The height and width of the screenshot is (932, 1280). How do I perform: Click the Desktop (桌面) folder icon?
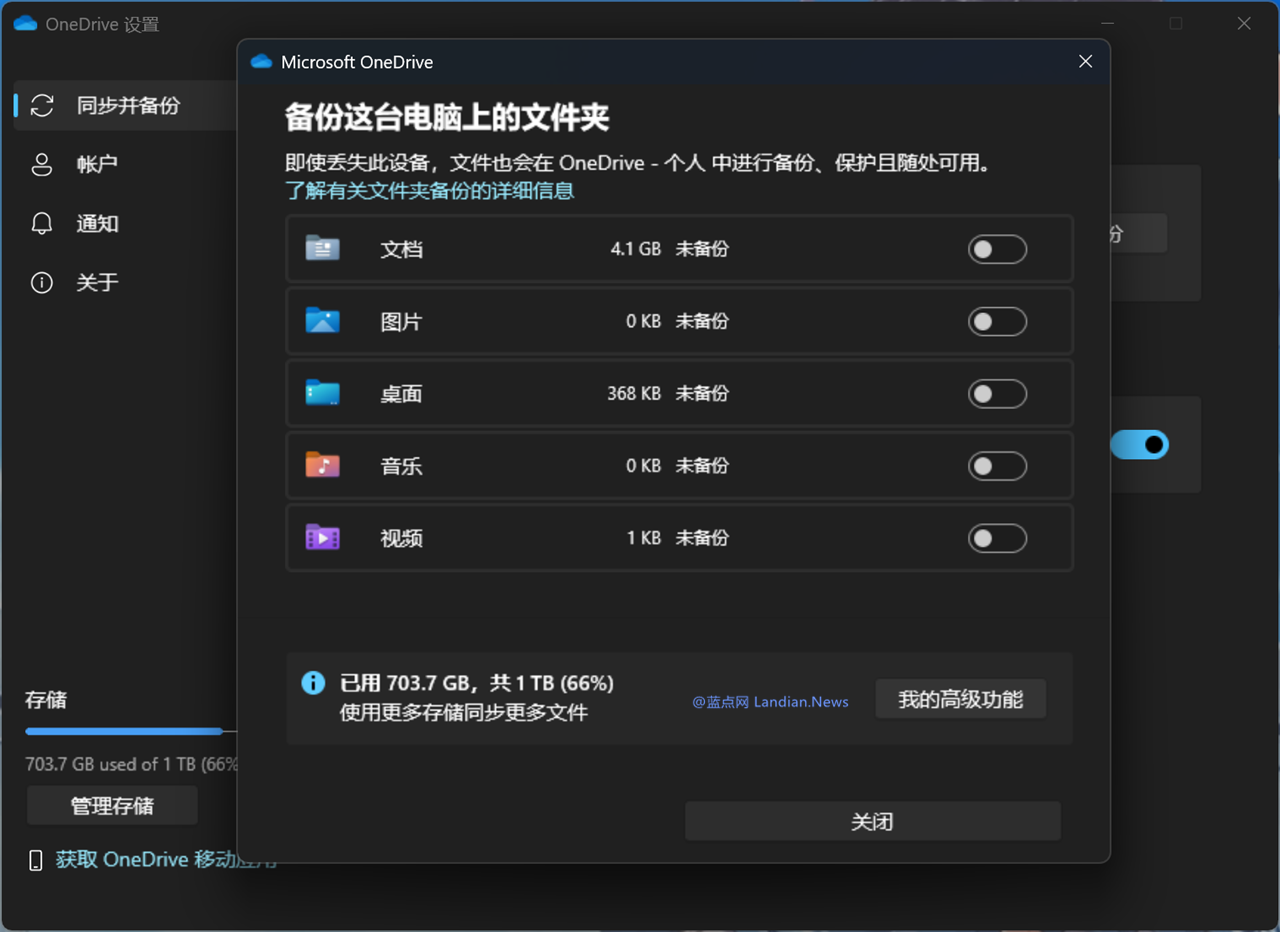pos(322,392)
